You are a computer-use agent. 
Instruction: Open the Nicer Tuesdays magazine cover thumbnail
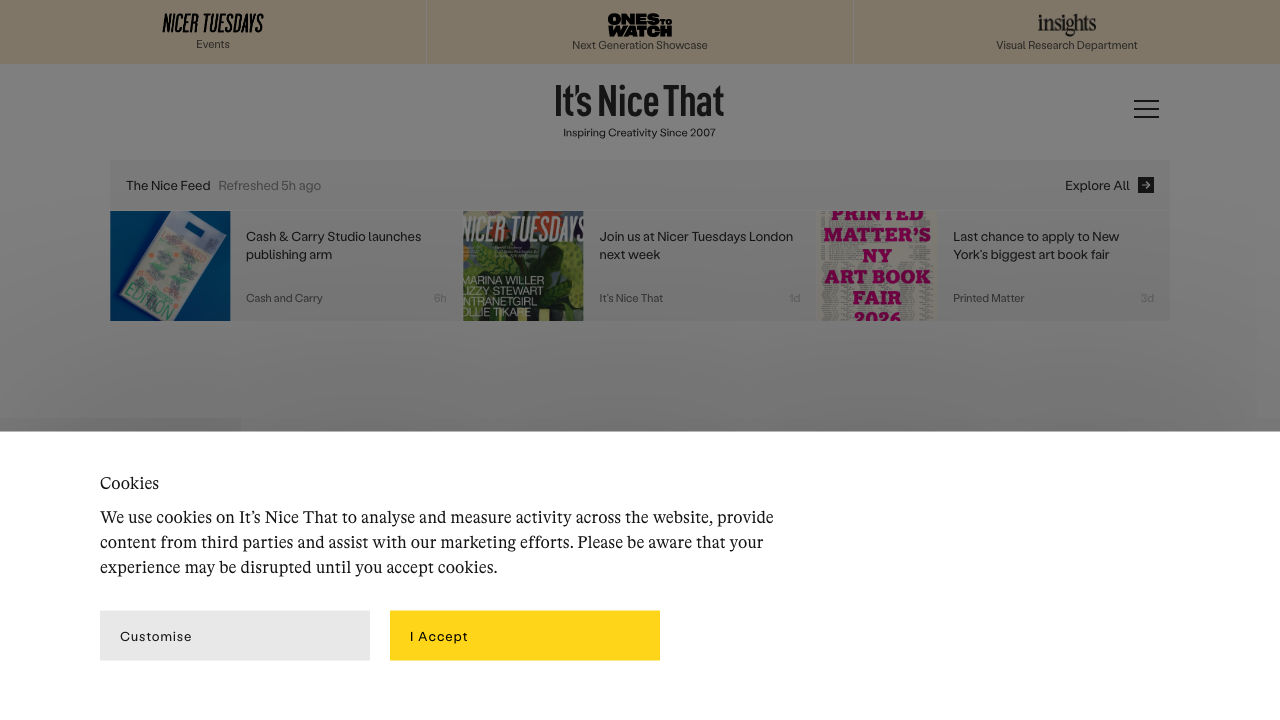coord(523,265)
